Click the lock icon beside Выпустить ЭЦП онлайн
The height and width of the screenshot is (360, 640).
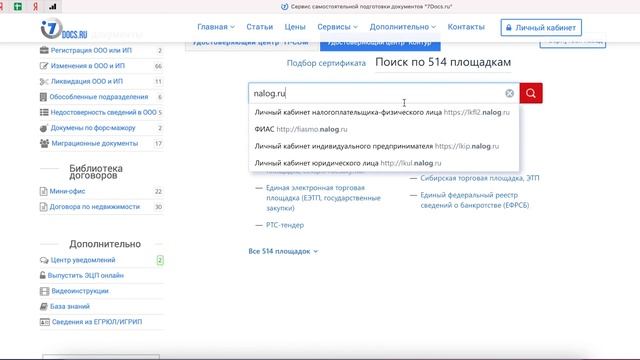coord(42,275)
